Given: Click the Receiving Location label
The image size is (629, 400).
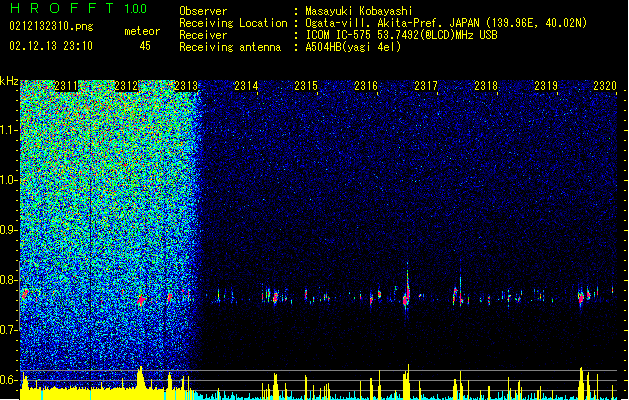Looking at the screenshot, I should pyautogui.click(x=233, y=23).
